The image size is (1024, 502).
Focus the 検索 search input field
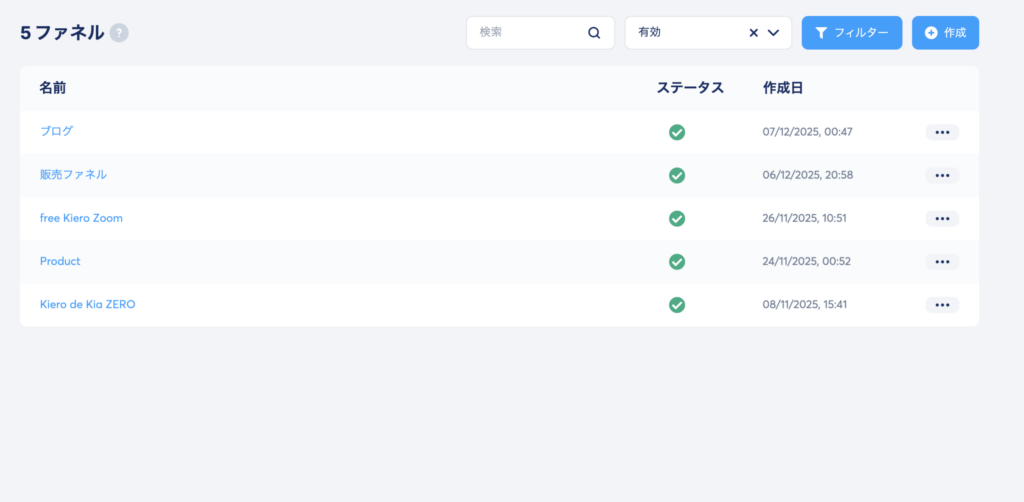coord(530,33)
